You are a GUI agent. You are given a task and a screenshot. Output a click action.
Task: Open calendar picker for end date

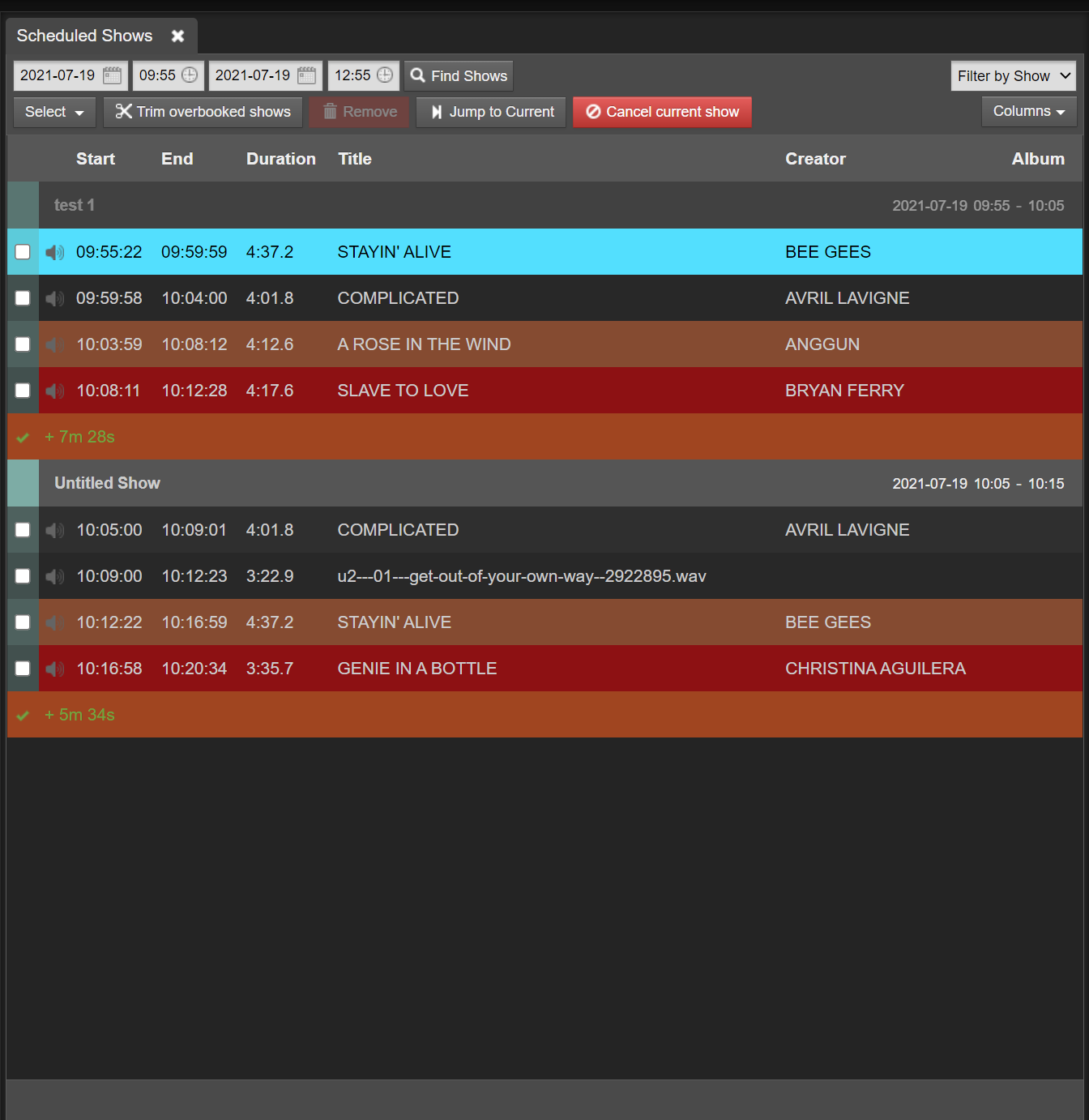(x=307, y=75)
